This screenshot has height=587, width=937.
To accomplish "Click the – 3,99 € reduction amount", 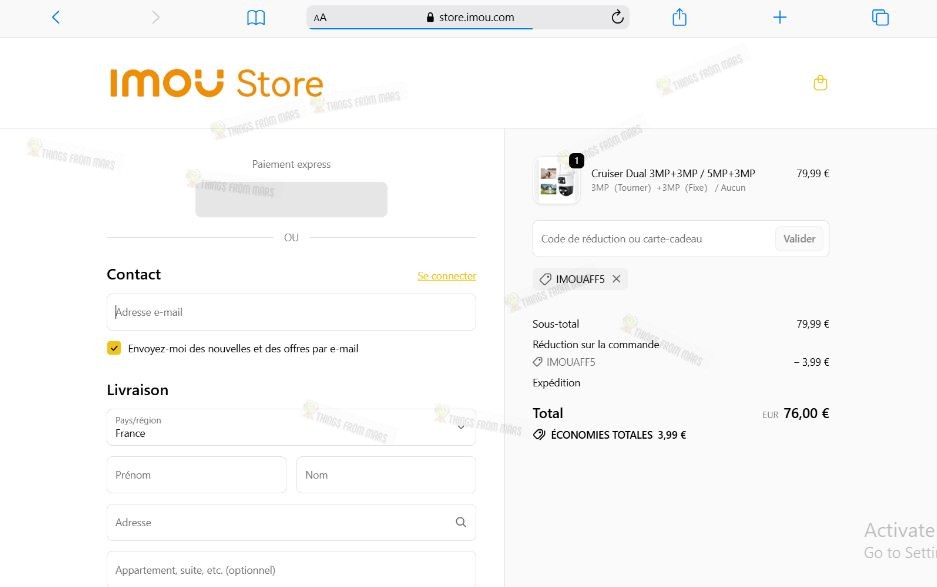I will tap(811, 362).
